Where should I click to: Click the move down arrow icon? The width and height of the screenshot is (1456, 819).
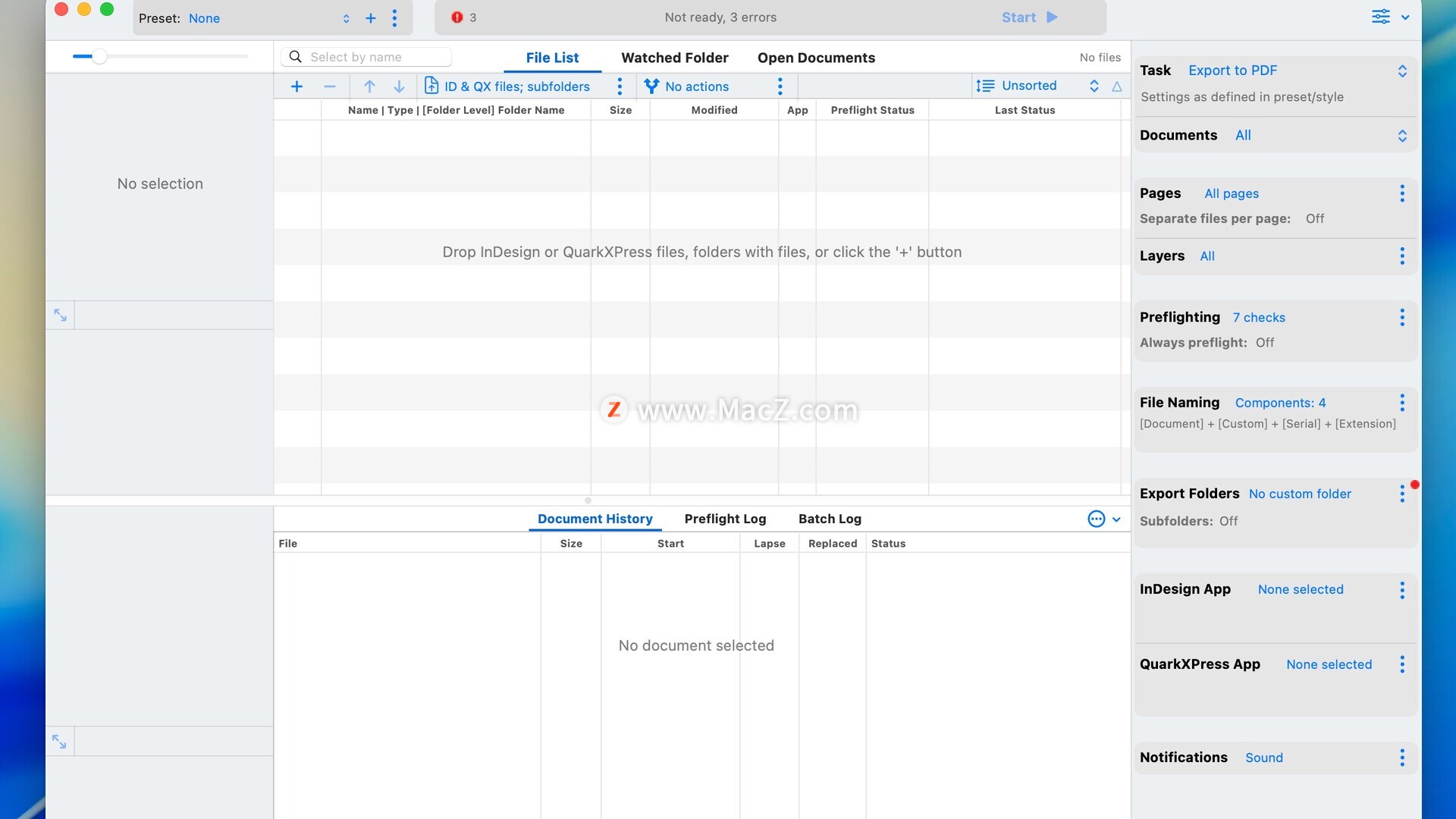click(x=399, y=86)
